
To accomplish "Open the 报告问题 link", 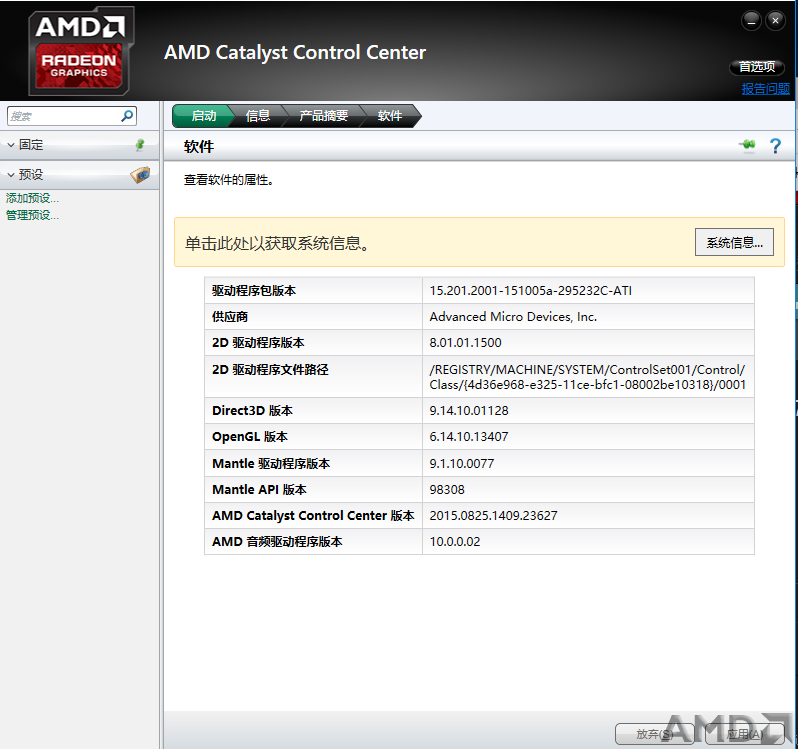I will click(x=765, y=89).
